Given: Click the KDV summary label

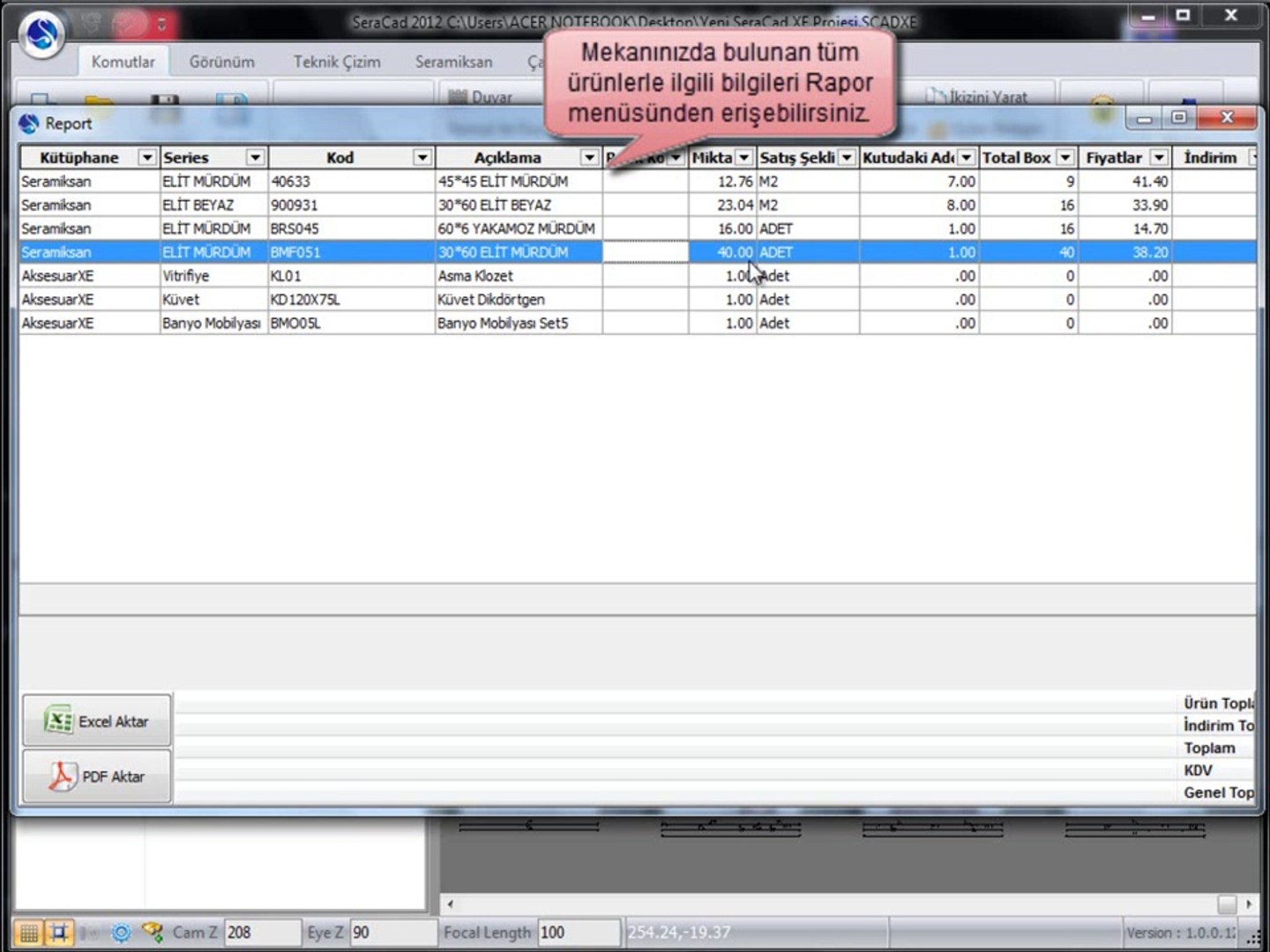Looking at the screenshot, I should 1198,770.
